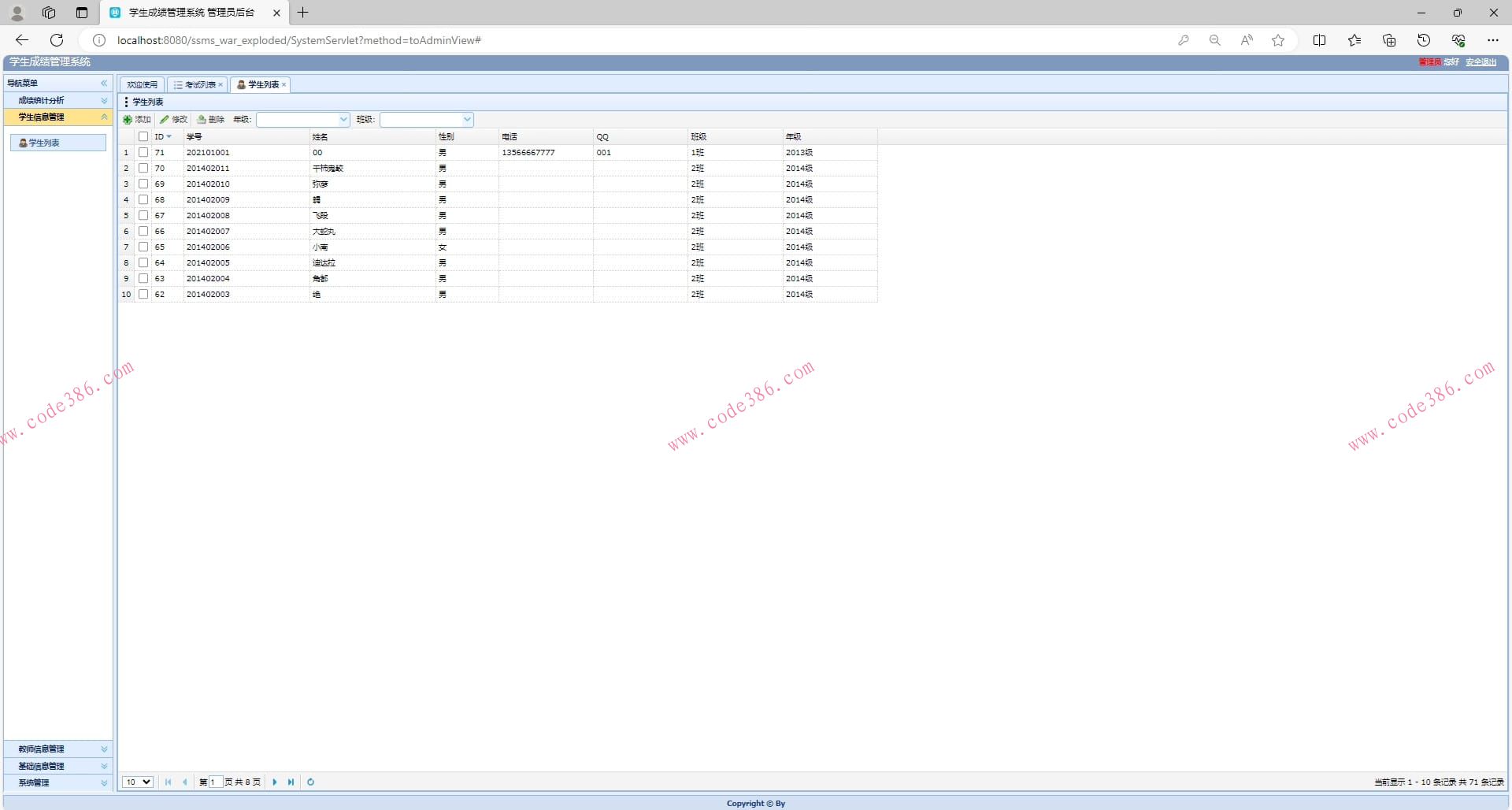The width and height of the screenshot is (1512, 810).
Task: Go to the first page of results
Action: coord(168,782)
